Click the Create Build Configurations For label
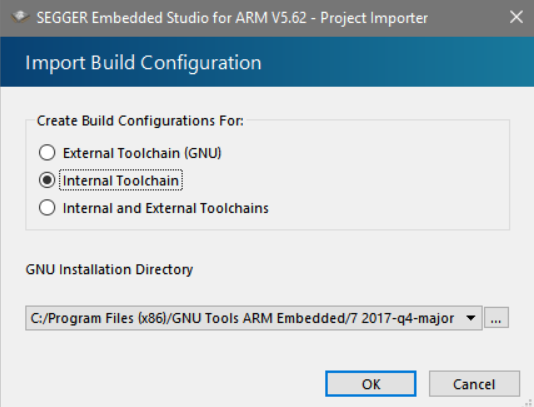The width and height of the screenshot is (534, 407). point(140,121)
